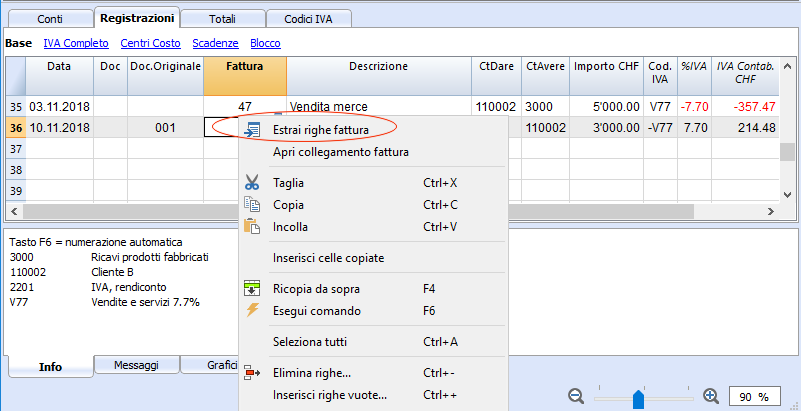
Task: Click the Elimina righe icon
Action: [252, 373]
